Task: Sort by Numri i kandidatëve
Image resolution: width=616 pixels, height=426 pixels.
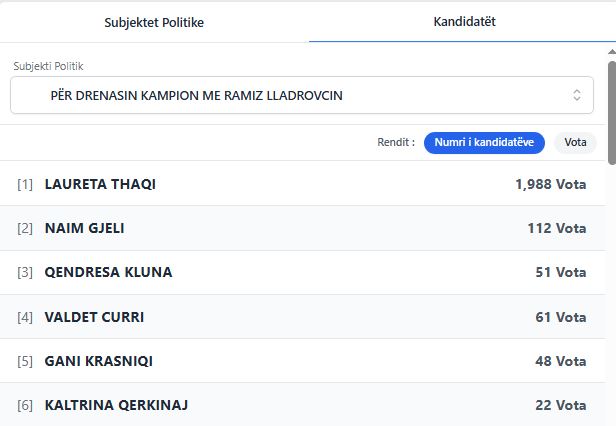Action: 484,143
